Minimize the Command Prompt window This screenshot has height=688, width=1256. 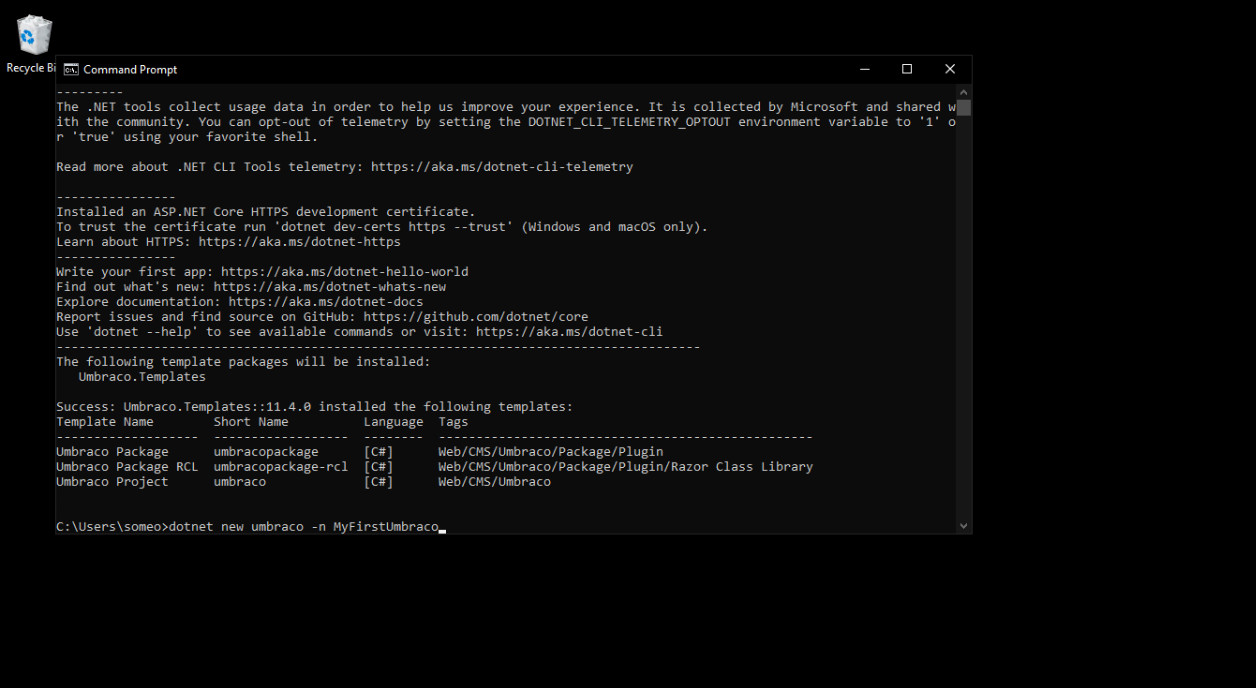point(863,69)
